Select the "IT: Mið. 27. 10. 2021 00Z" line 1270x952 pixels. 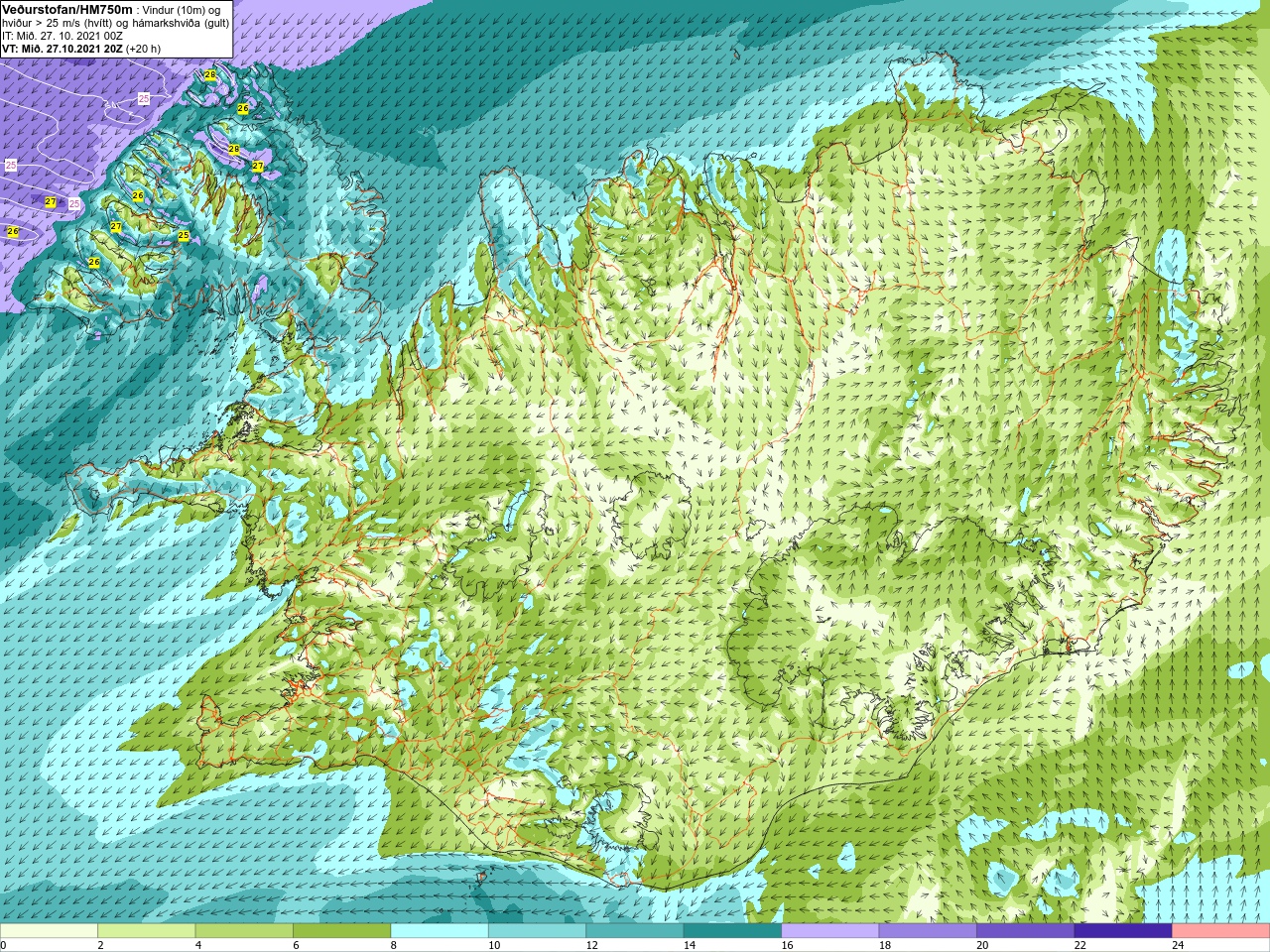63,35
